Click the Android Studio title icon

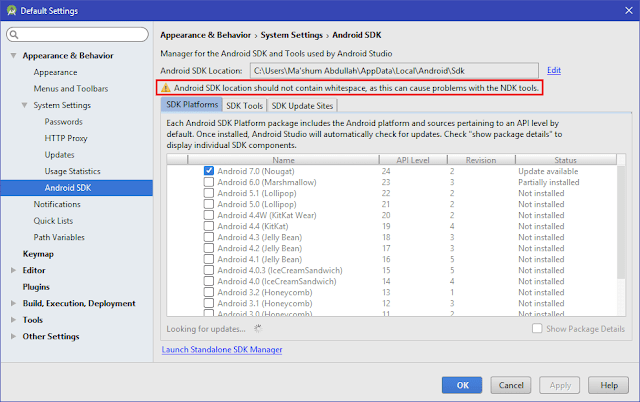(x=11, y=11)
